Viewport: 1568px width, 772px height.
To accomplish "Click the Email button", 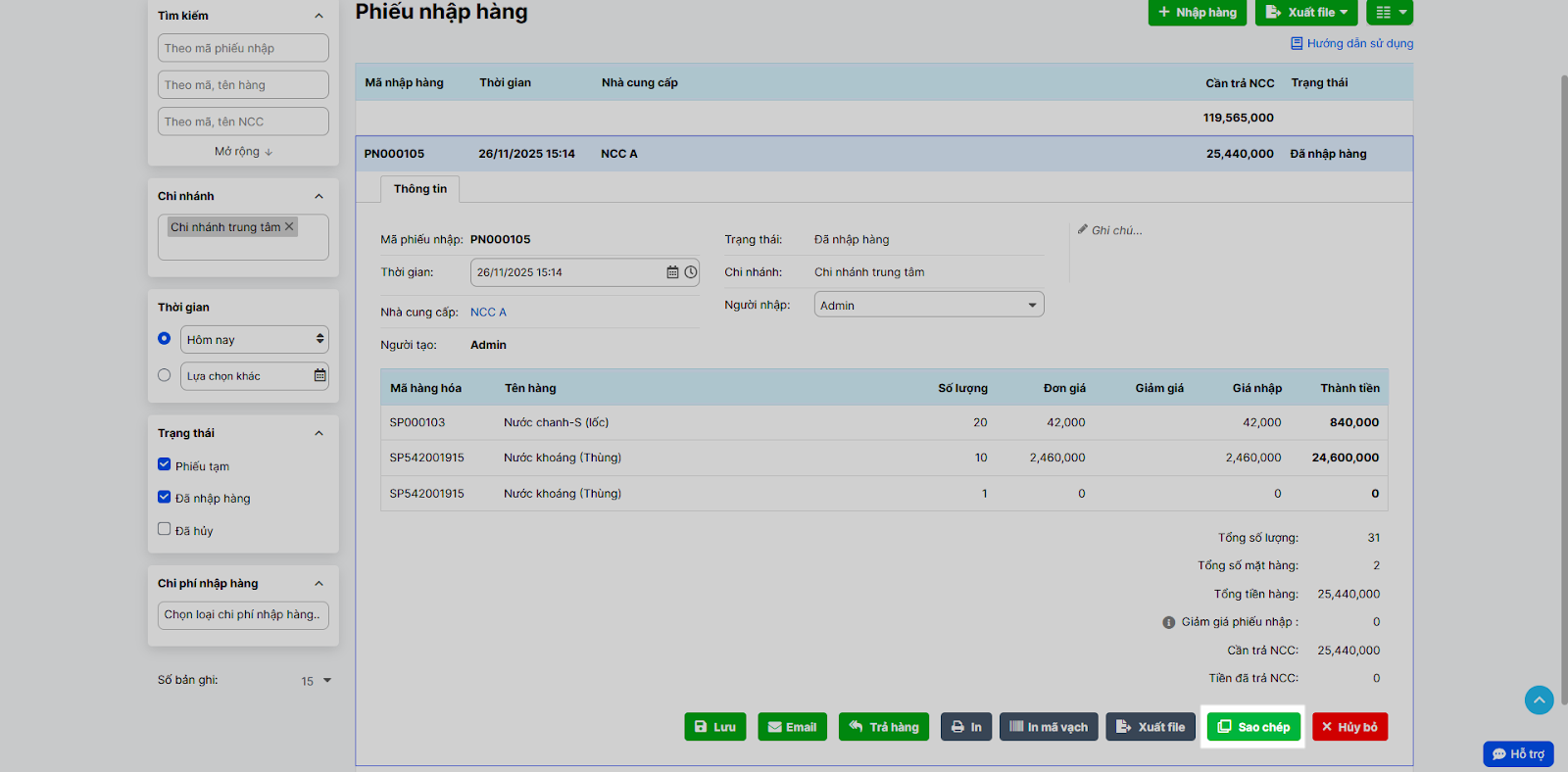I will [x=793, y=727].
